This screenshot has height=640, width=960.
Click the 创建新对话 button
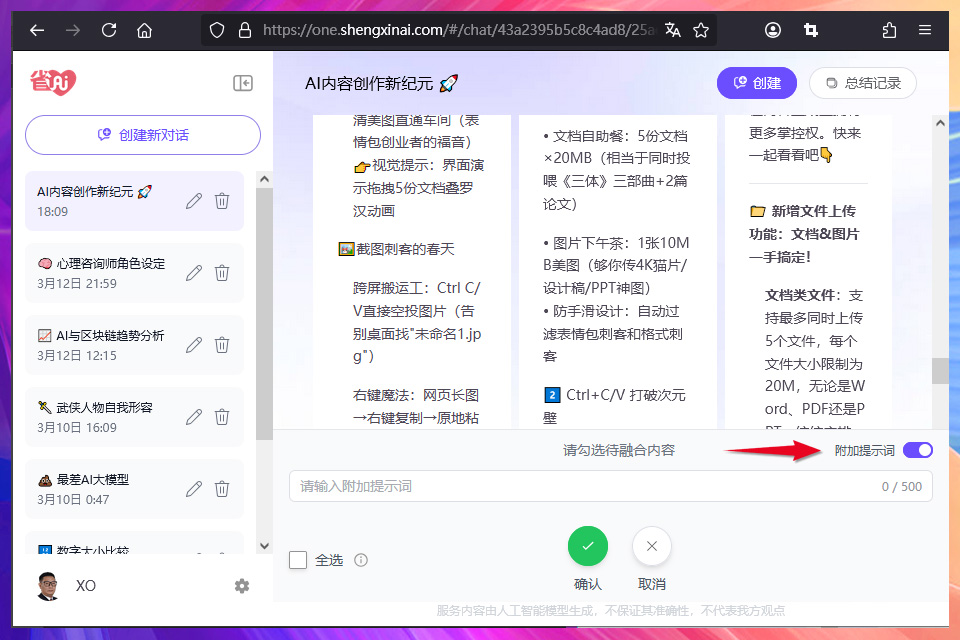[x=142, y=134]
